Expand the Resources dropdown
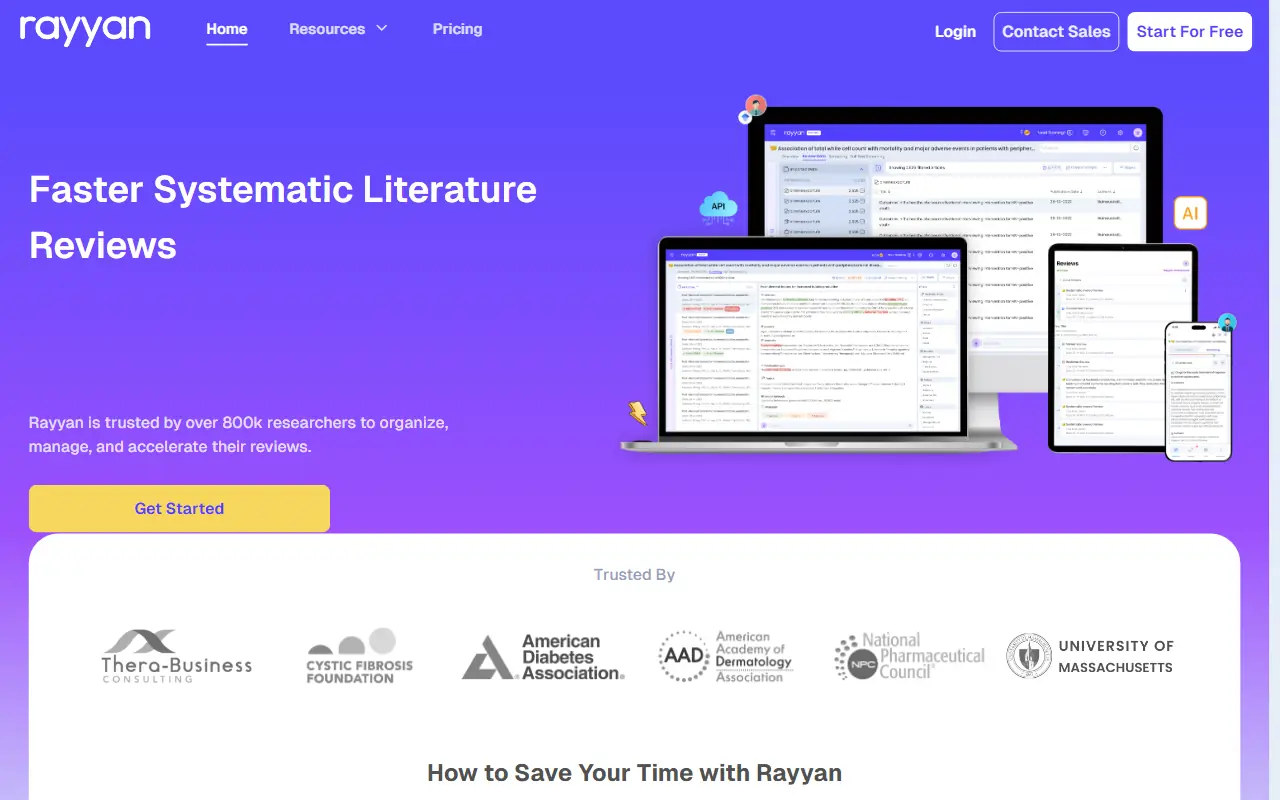 pyautogui.click(x=338, y=29)
